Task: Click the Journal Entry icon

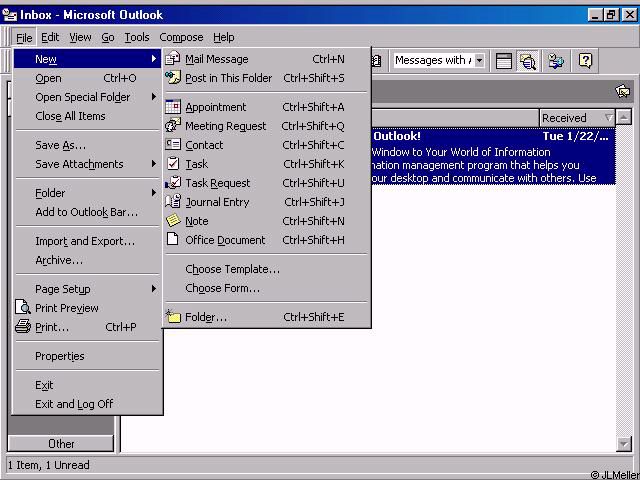Action: 173,202
